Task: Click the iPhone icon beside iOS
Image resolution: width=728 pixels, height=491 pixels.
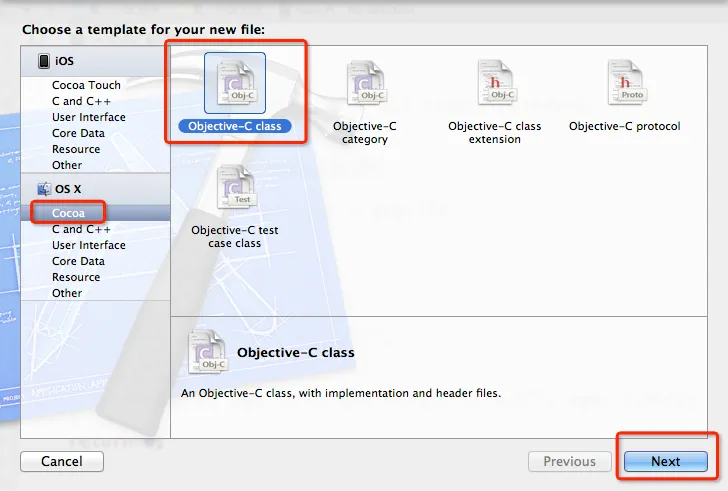Action: click(44, 61)
